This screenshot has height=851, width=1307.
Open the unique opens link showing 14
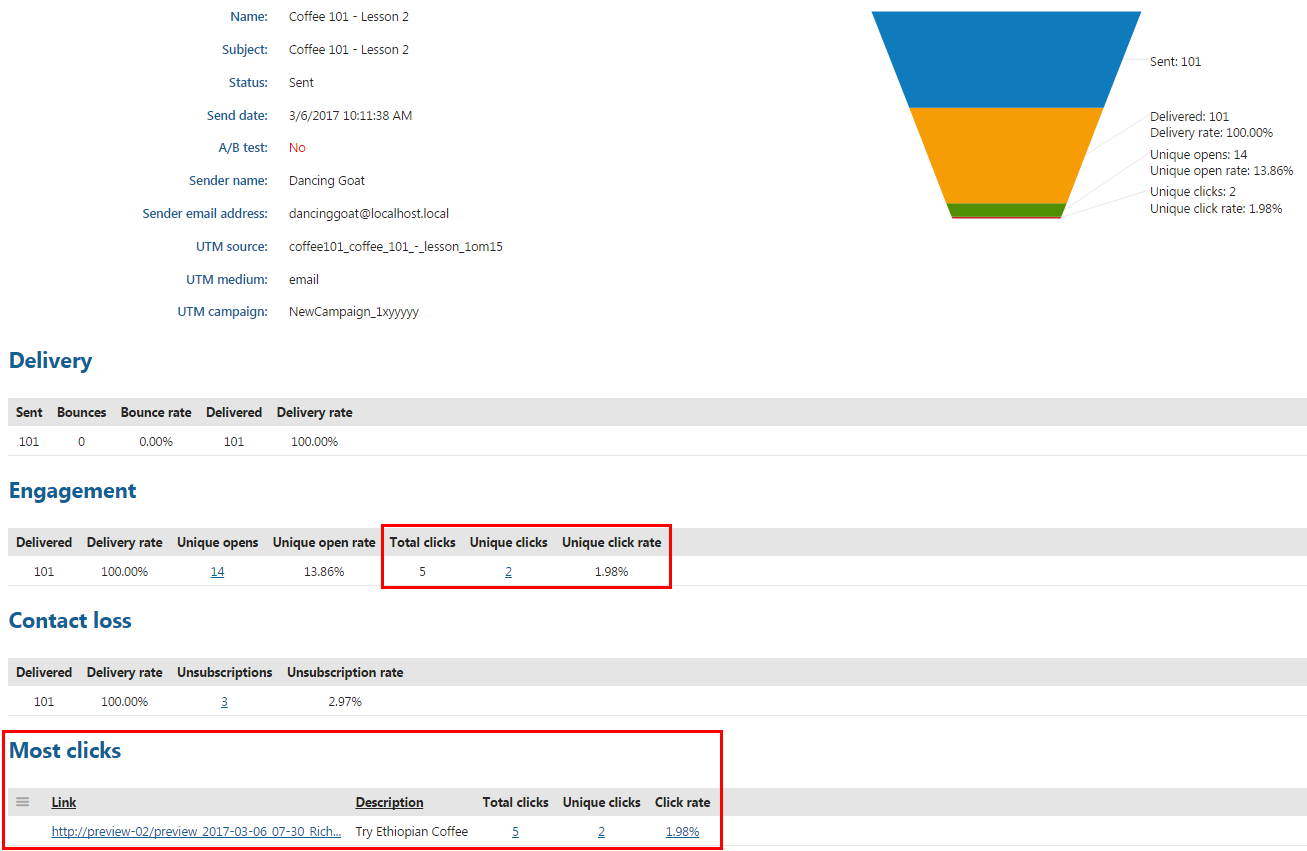point(217,571)
